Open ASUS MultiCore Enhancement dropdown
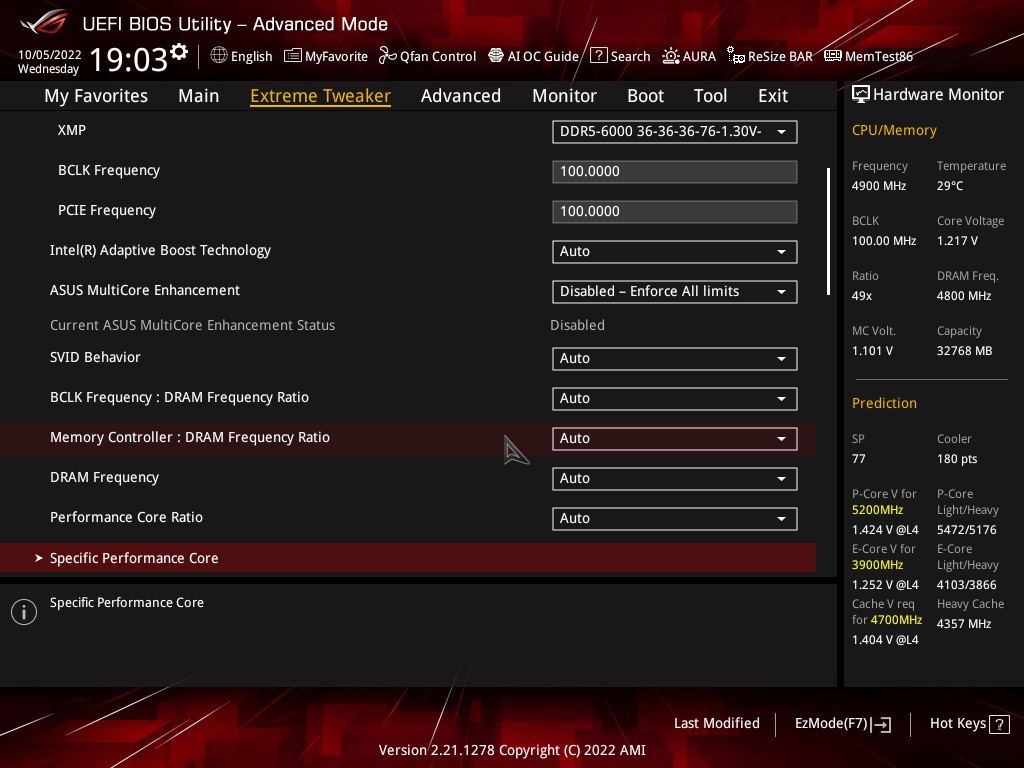The height and width of the screenshot is (768, 1024). coord(675,291)
